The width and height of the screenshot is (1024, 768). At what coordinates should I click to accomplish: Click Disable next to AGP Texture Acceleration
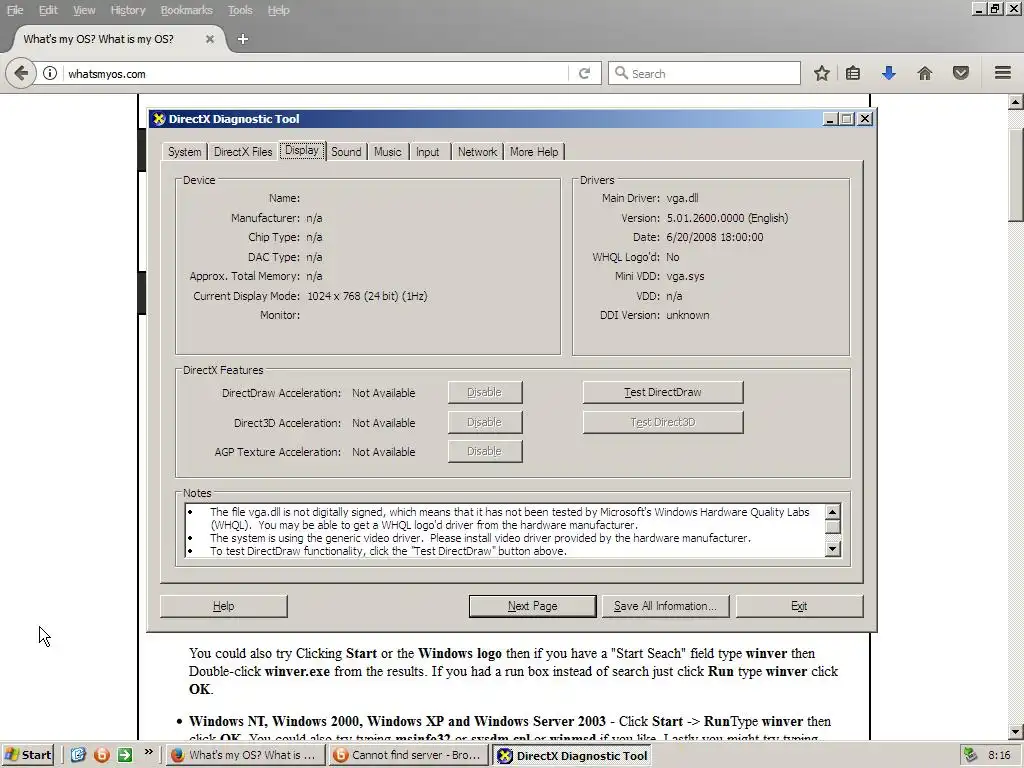485,451
